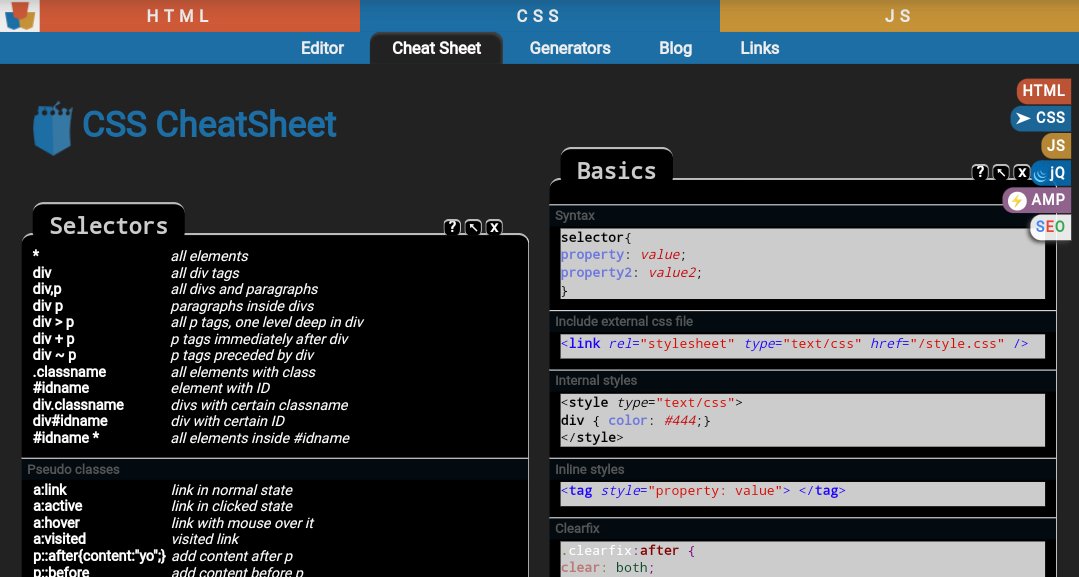Open the Links page
Viewport: 1079px width, 577px height.
click(760, 48)
